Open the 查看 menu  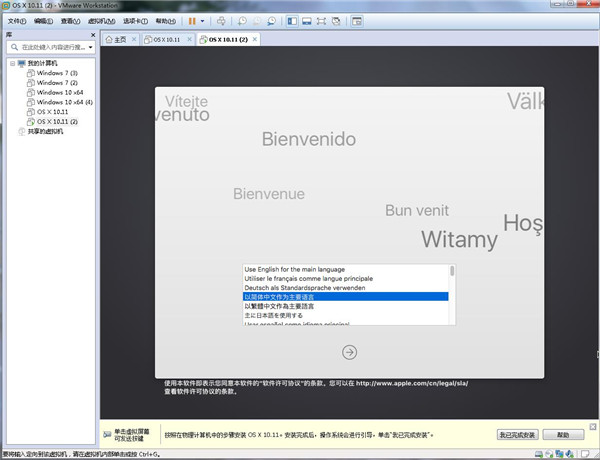click(x=70, y=21)
